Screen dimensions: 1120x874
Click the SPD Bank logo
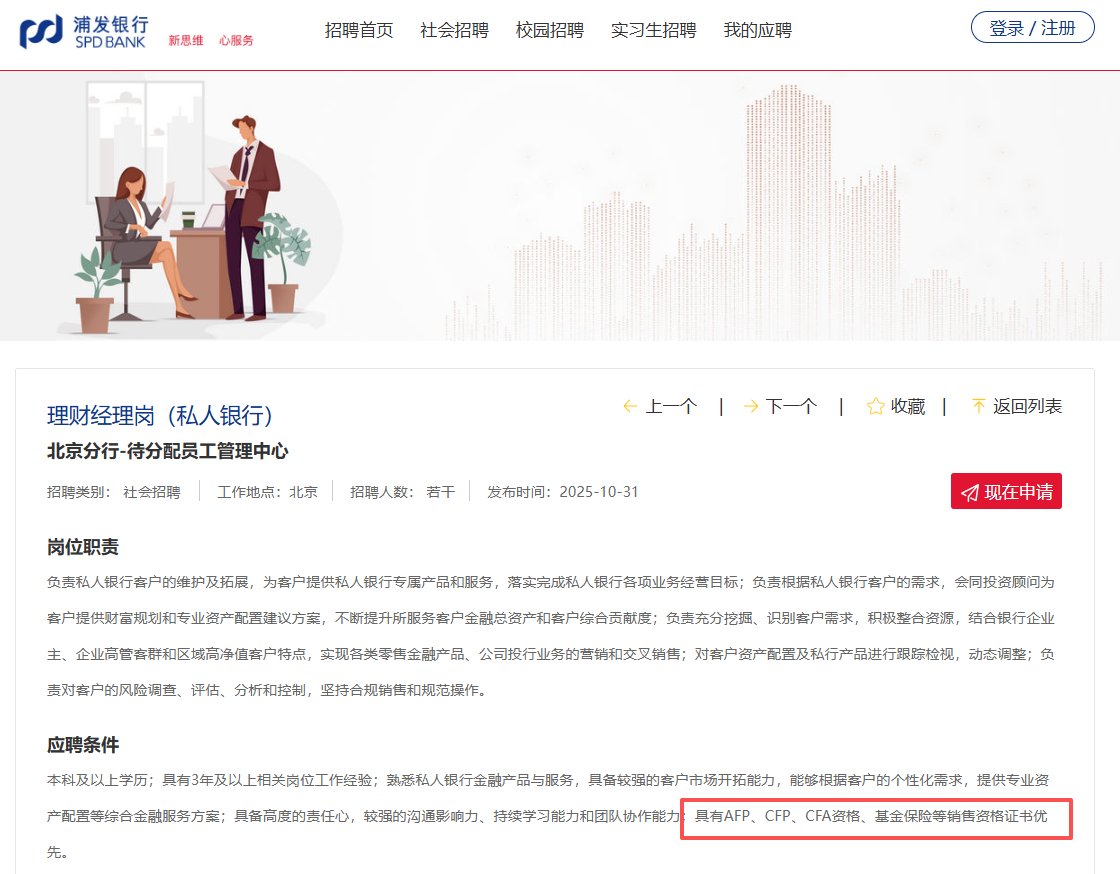[x=83, y=31]
